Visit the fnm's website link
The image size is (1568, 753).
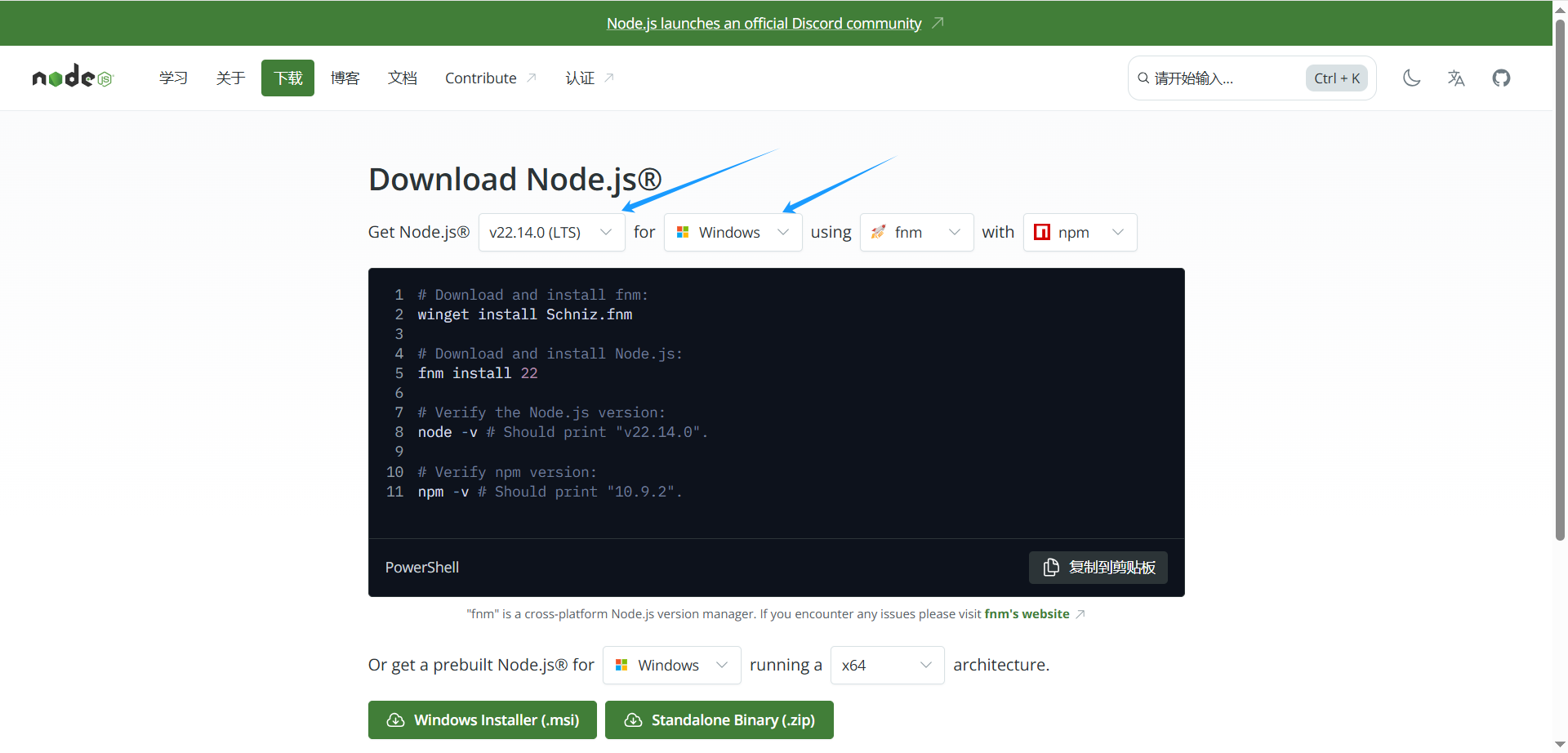1027,613
